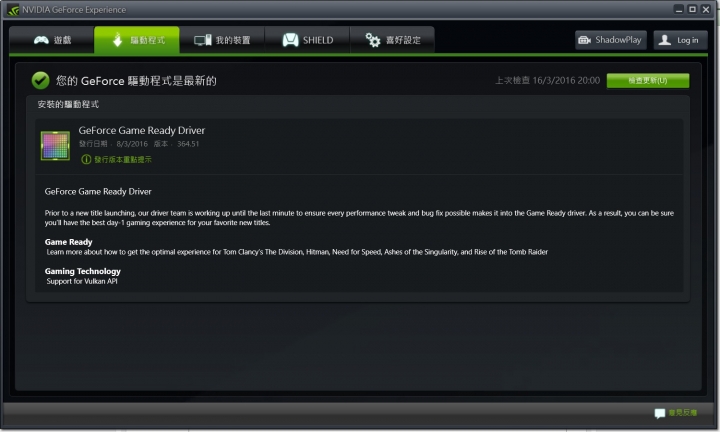
Task: Click the NVIDIA logo in the title bar
Action: [x=13, y=10]
